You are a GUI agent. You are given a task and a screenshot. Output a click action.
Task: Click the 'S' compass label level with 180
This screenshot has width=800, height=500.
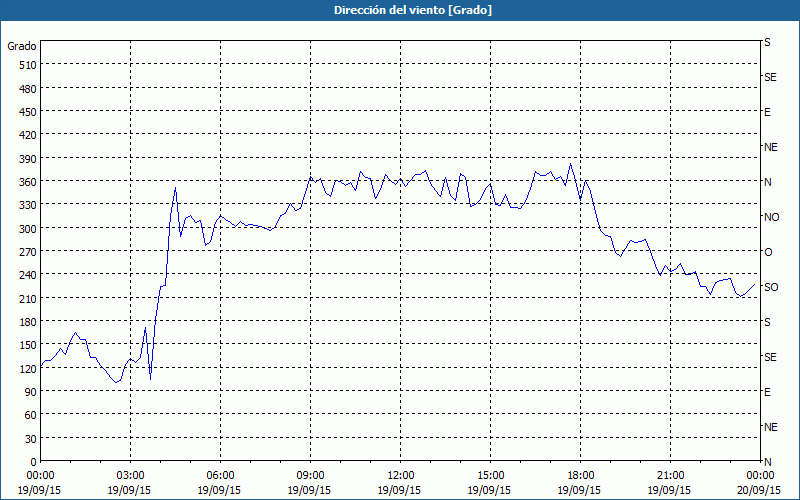(x=767, y=322)
